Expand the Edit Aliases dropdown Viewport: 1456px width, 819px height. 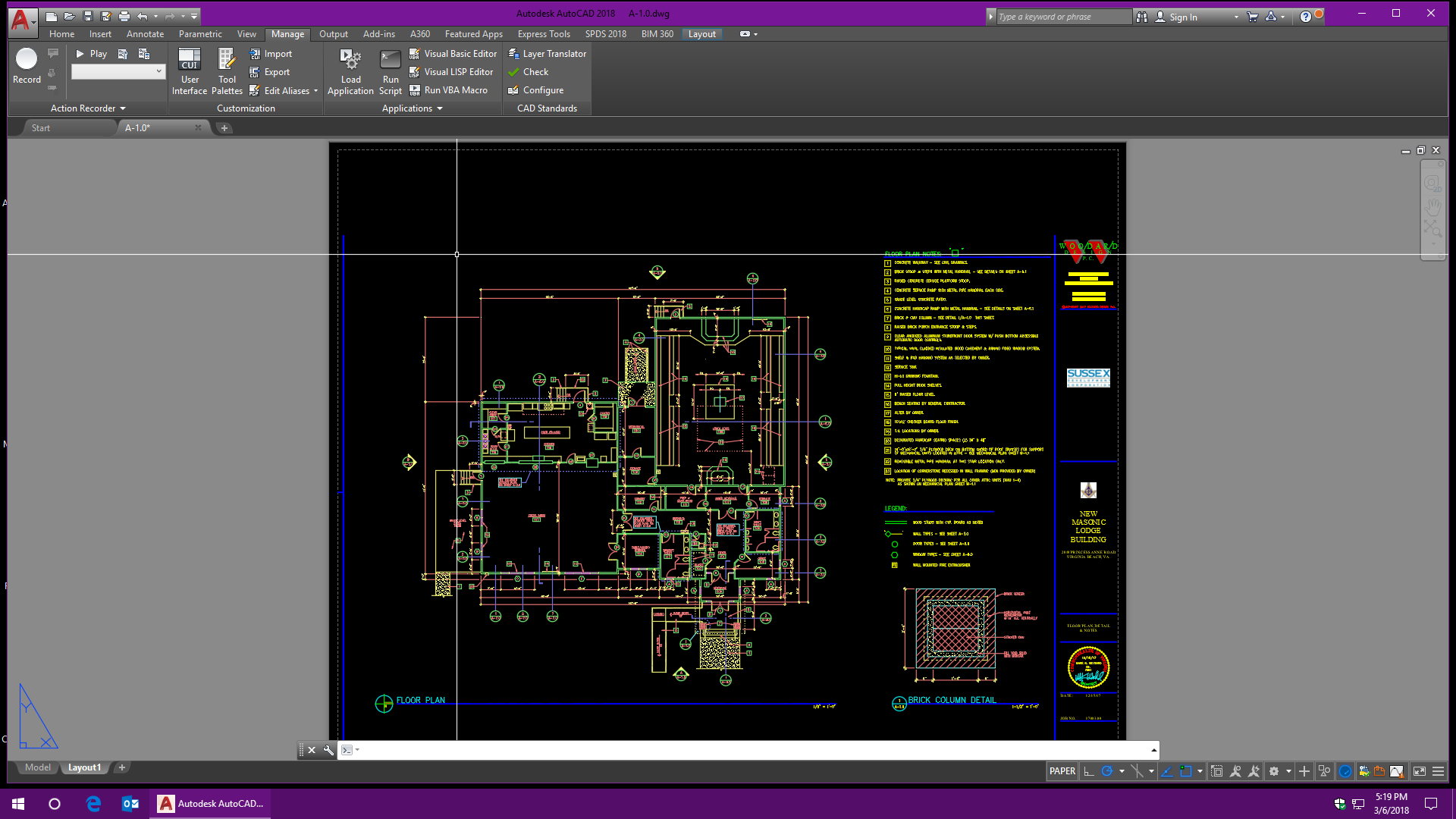(x=314, y=90)
